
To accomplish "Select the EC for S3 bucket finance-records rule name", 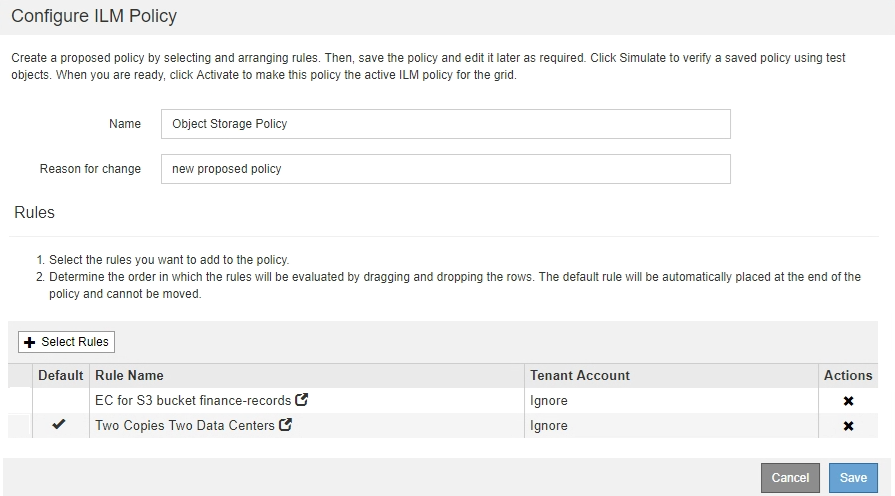I will coord(192,400).
